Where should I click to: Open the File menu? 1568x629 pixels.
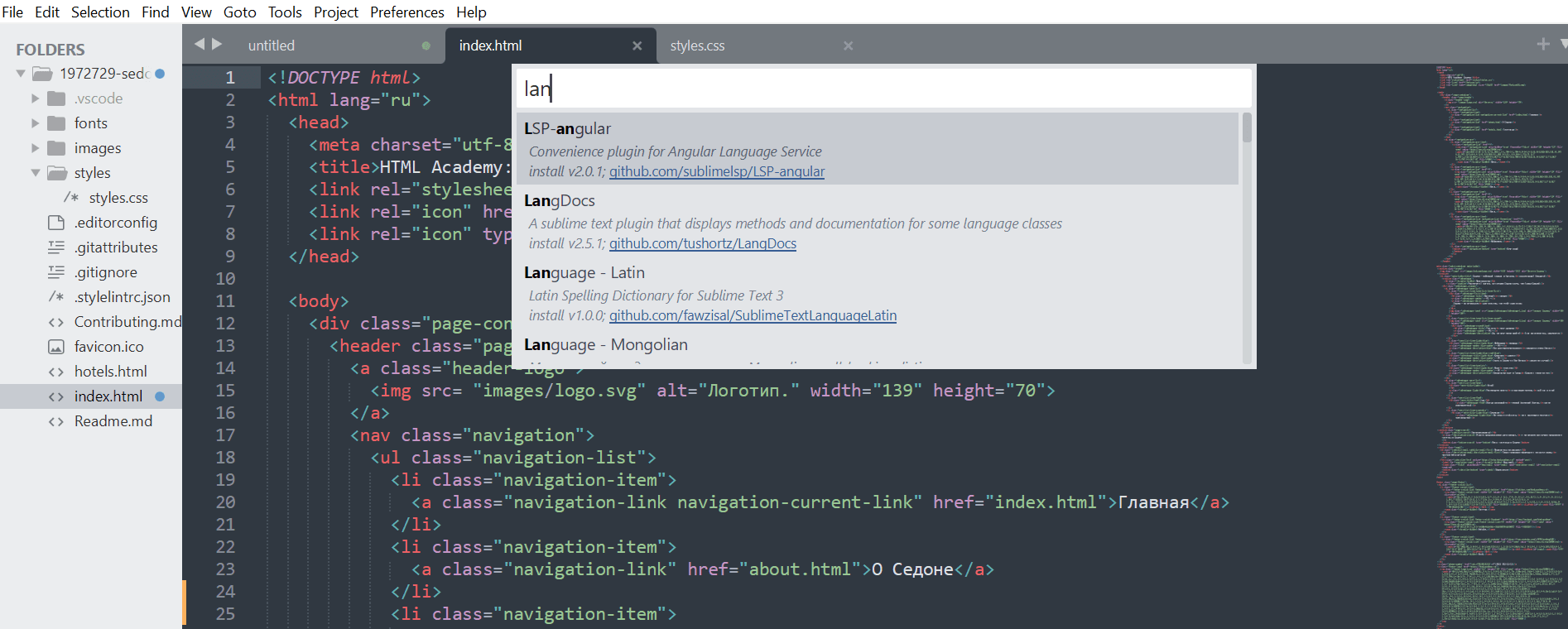pos(12,12)
